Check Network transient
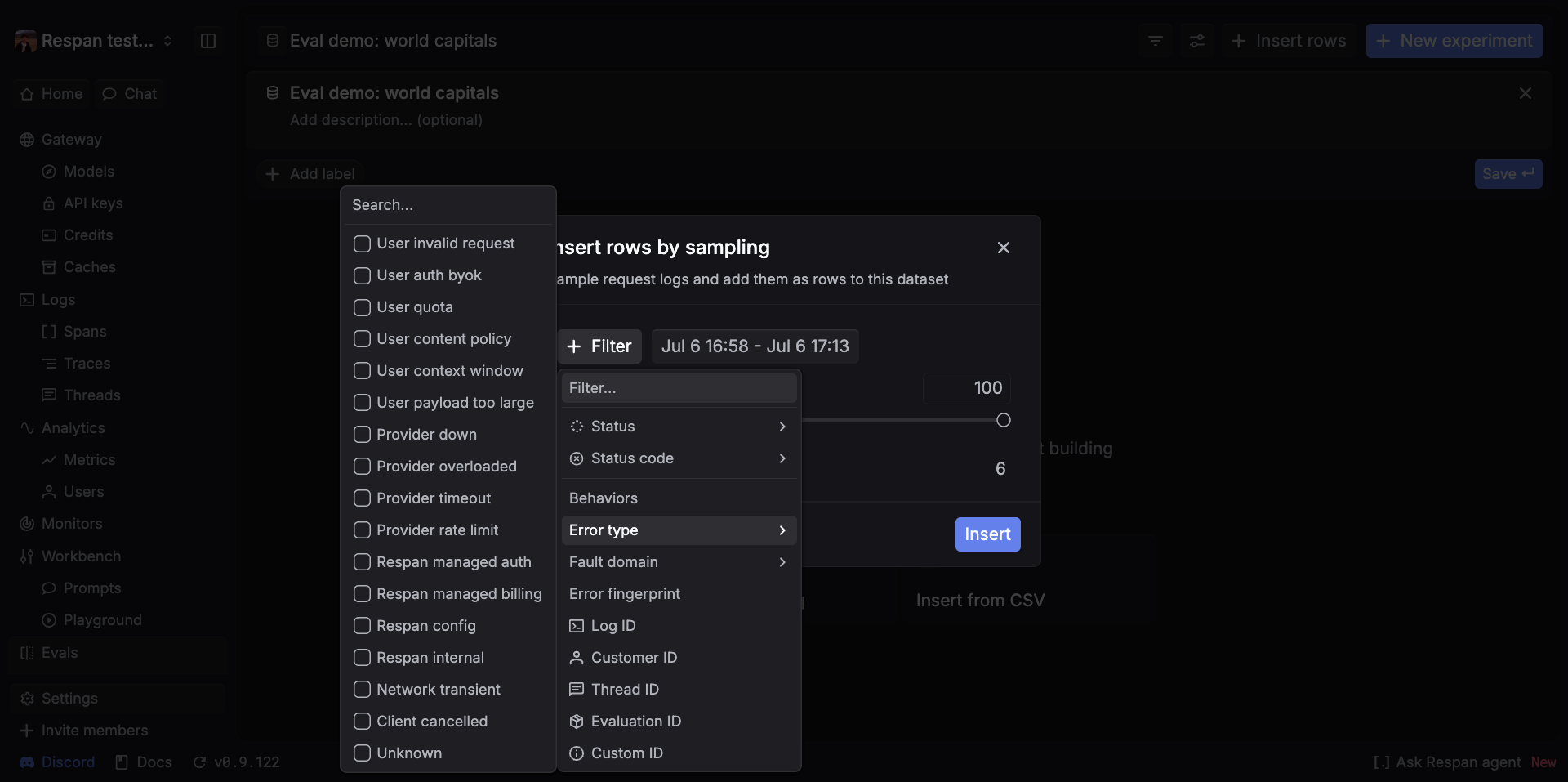The image size is (1568, 782). pyautogui.click(x=362, y=690)
